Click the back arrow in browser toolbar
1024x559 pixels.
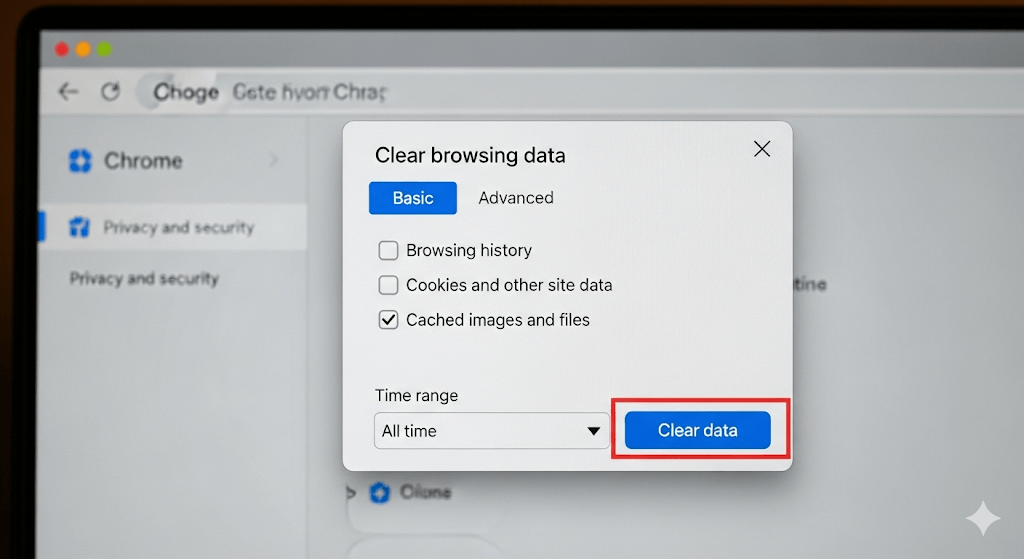(x=68, y=91)
